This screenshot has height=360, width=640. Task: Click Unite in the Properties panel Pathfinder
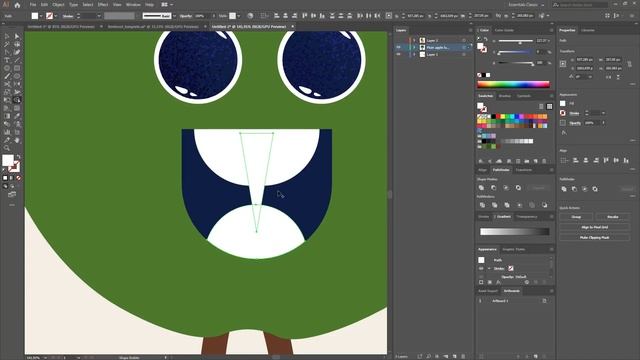pyautogui.click(x=564, y=189)
